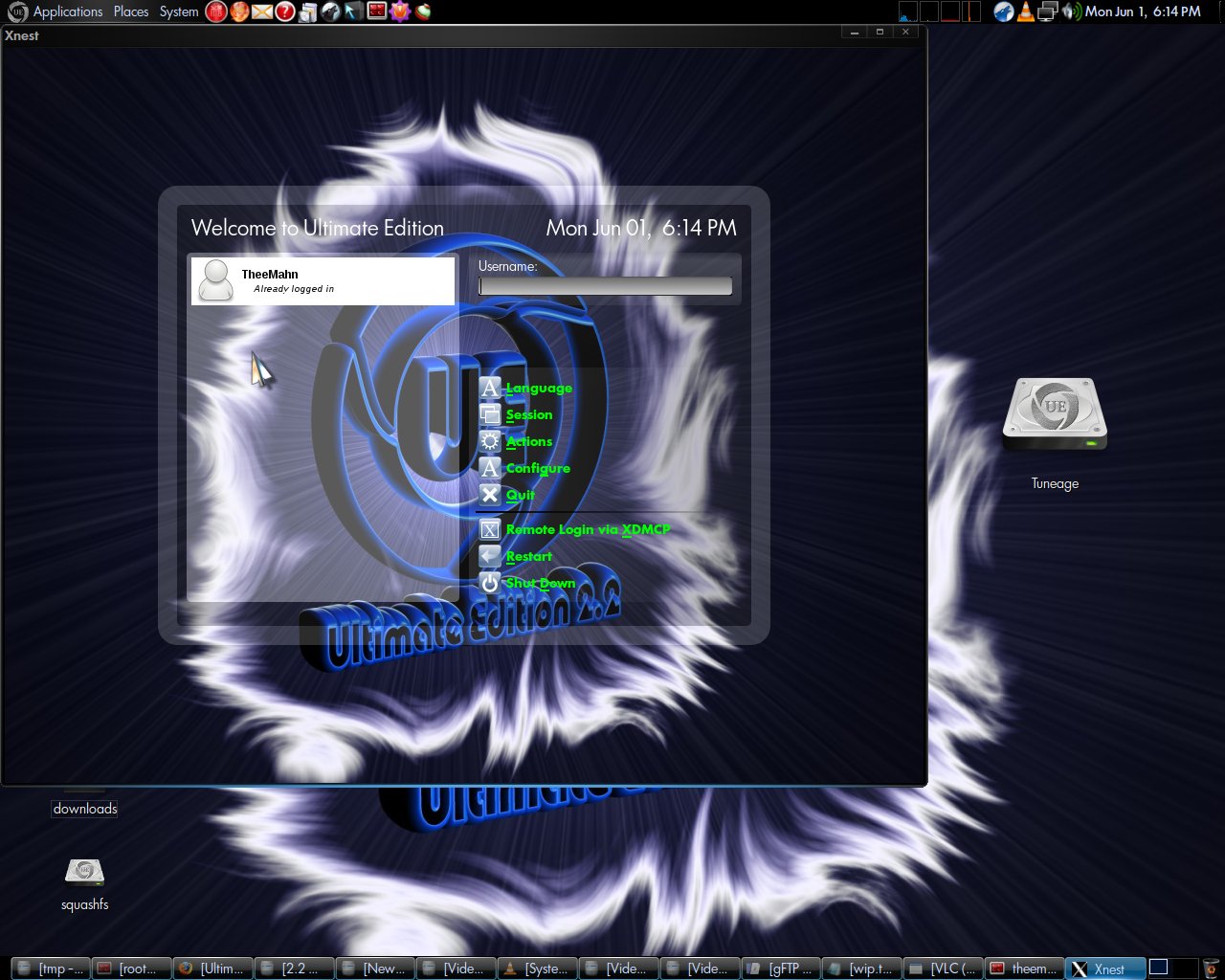Open the red question-mark help launcher
1225x980 pixels.
(285, 11)
